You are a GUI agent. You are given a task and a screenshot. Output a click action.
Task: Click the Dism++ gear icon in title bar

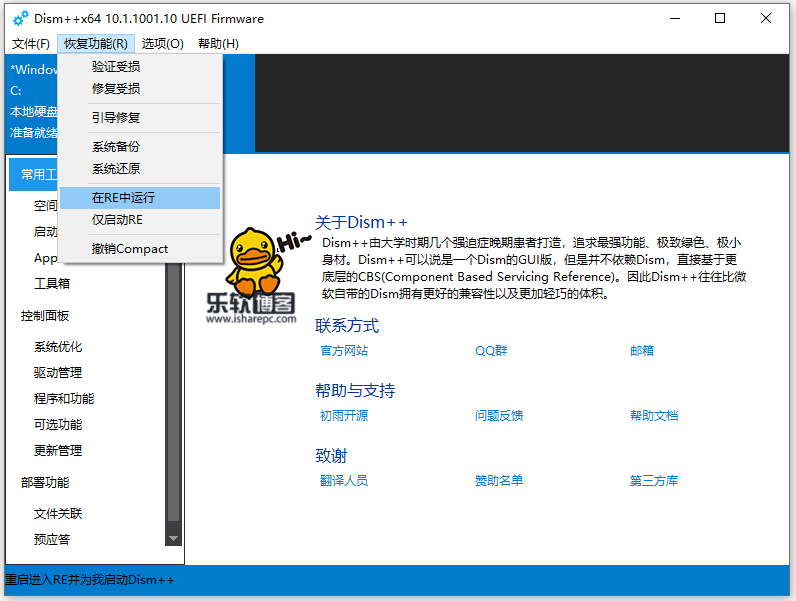coord(20,19)
